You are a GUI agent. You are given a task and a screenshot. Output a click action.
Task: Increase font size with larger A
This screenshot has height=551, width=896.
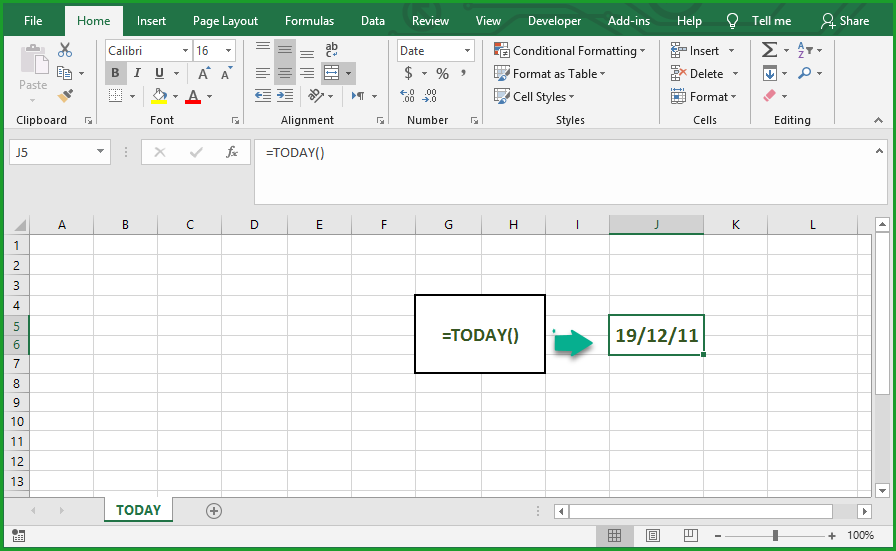[x=203, y=74]
